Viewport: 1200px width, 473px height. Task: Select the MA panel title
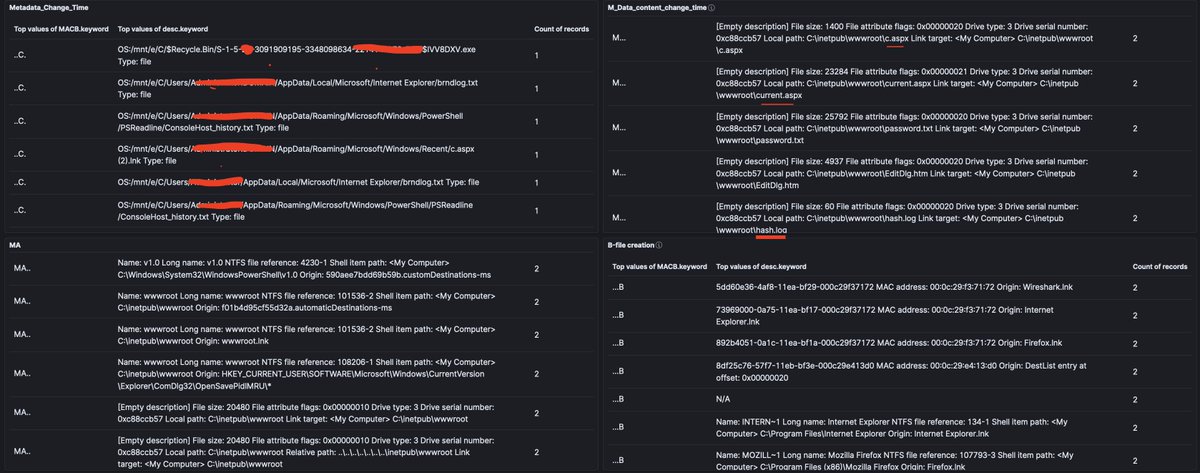pos(15,244)
